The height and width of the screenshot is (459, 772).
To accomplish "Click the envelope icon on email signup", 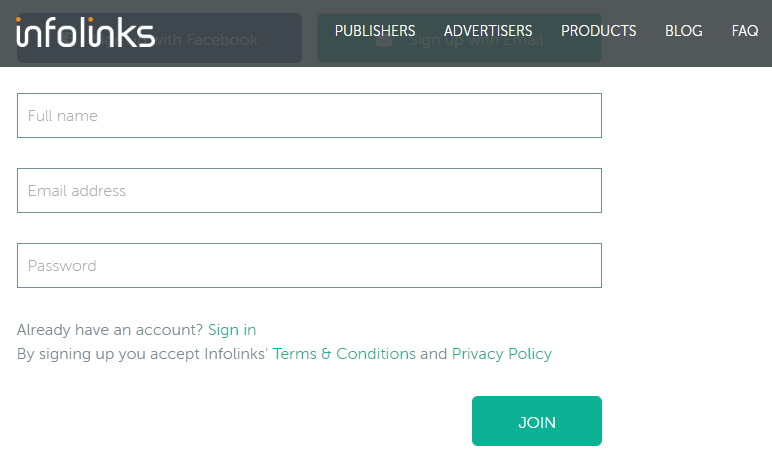I will (384, 40).
